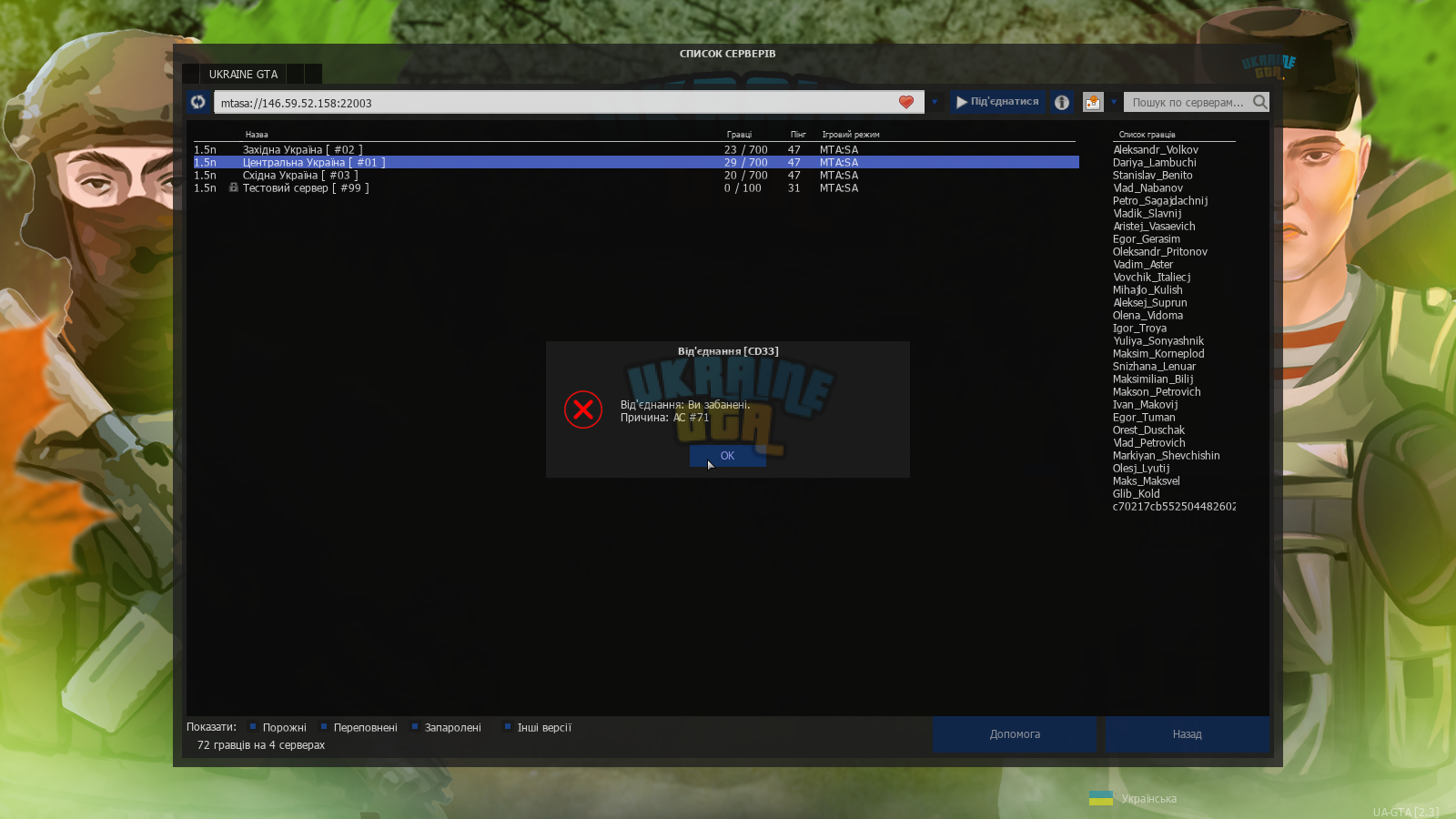Select player Egor_Tuman
Screen dimensions: 1456x819
point(1144,418)
